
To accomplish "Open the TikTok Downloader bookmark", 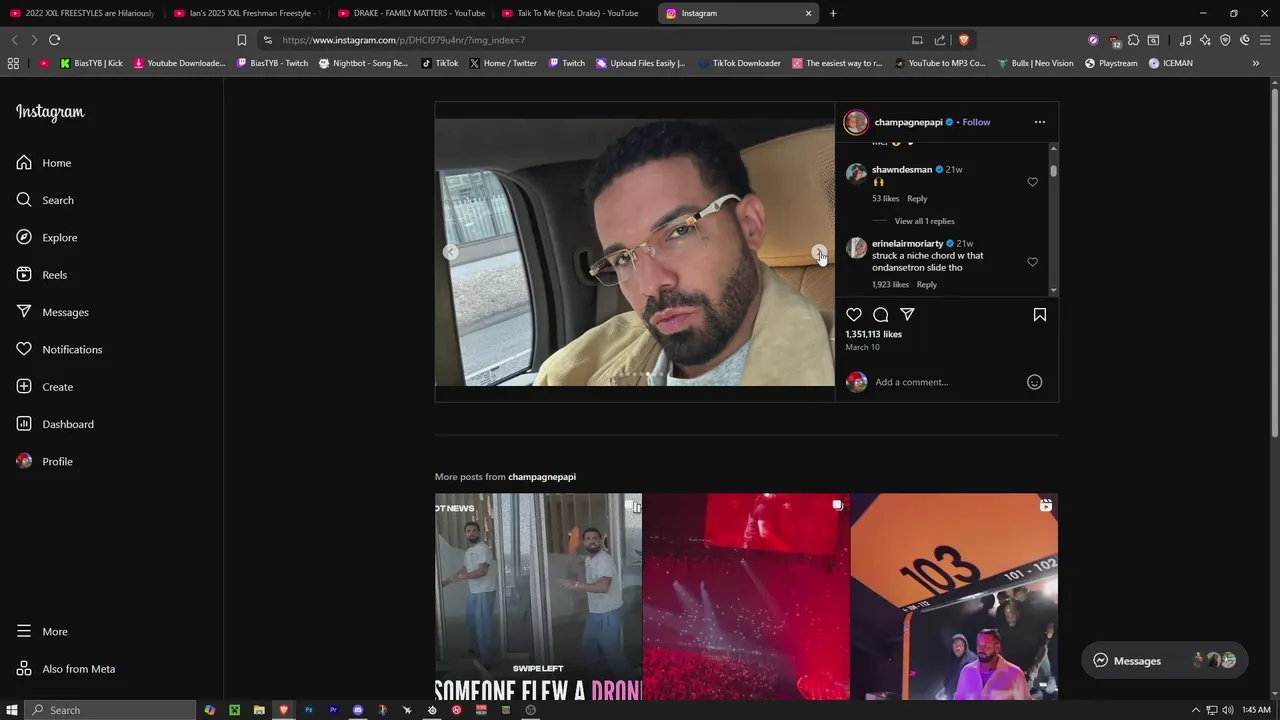I will [739, 63].
